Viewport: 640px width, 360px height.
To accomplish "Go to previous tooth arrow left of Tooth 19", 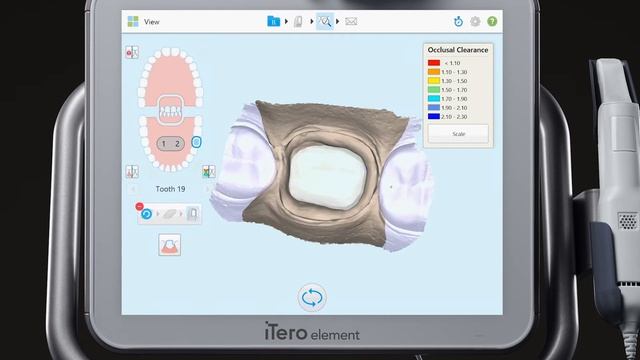I will coord(133,189).
